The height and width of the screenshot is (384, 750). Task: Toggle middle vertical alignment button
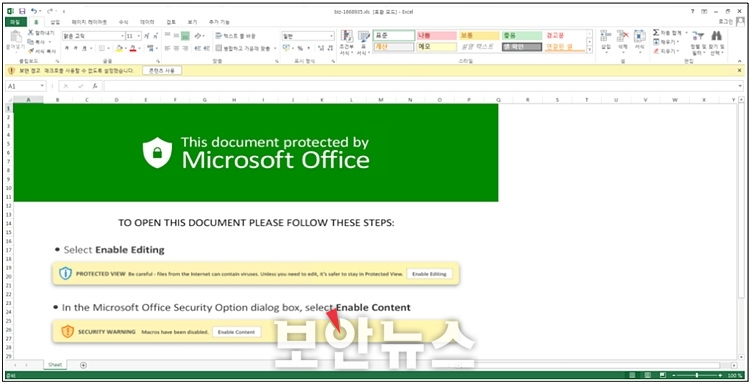coord(176,36)
